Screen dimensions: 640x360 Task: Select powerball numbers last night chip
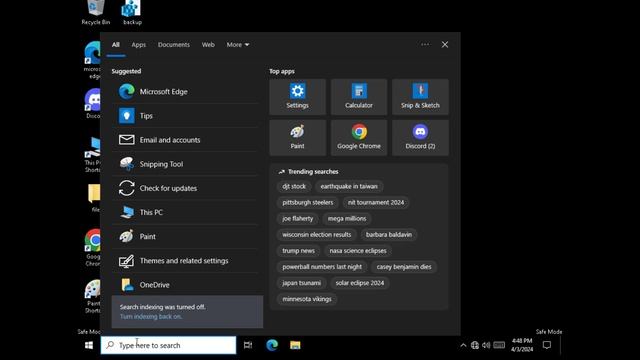pos(322,267)
